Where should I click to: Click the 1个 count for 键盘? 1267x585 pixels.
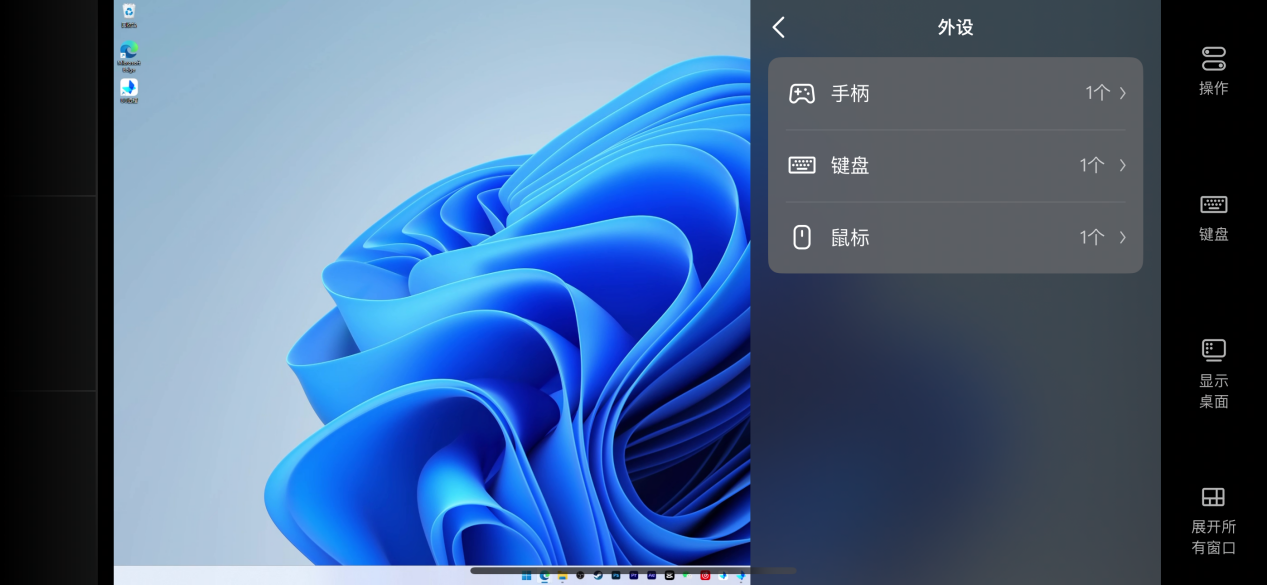(1091, 165)
